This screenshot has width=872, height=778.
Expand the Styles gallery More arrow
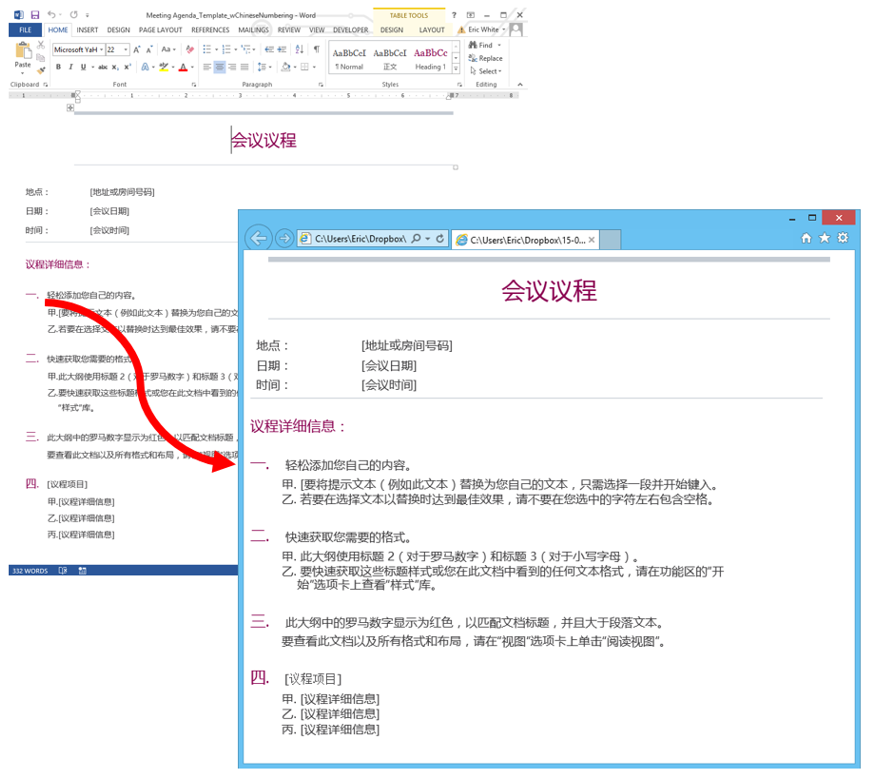coord(456,68)
